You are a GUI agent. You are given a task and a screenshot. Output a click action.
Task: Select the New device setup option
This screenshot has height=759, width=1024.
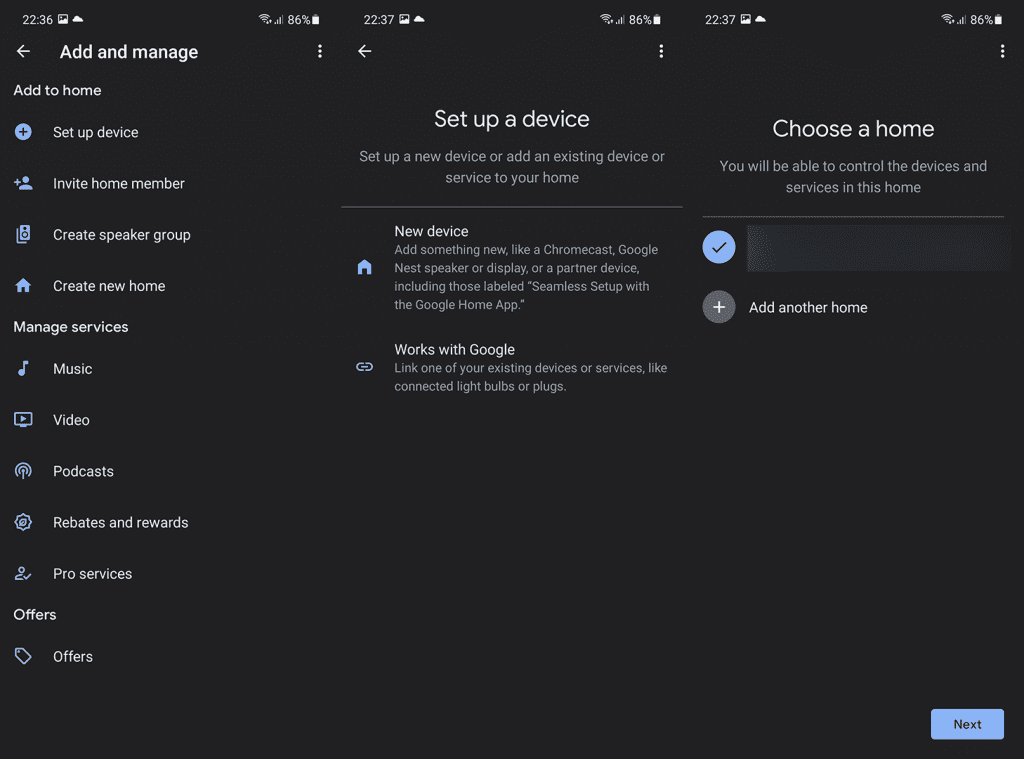coord(510,267)
